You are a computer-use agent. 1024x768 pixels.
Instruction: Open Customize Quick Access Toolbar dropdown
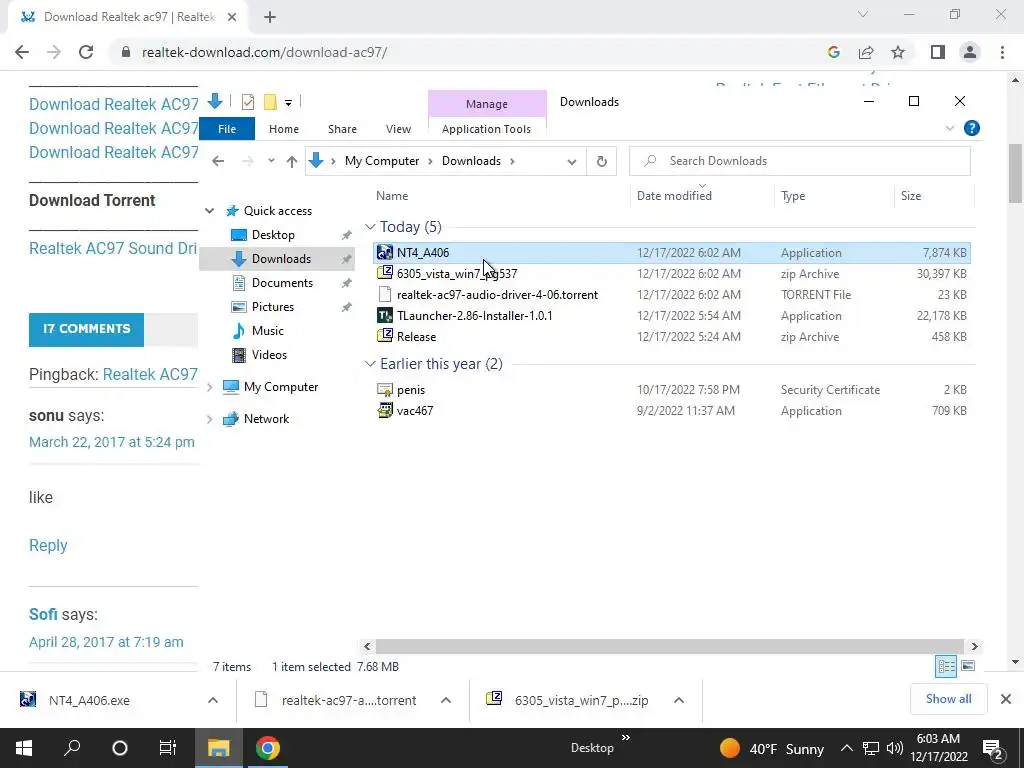coord(288,103)
